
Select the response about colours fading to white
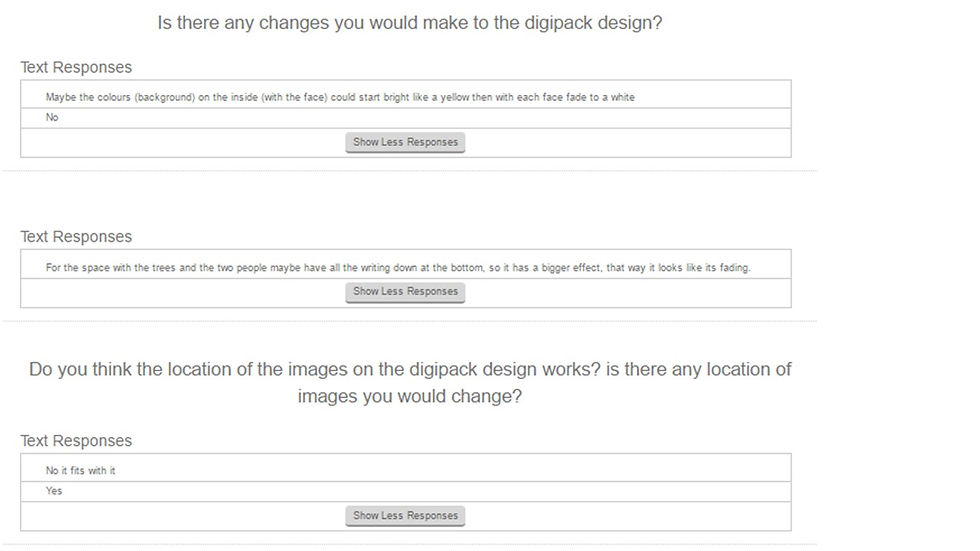tap(340, 97)
